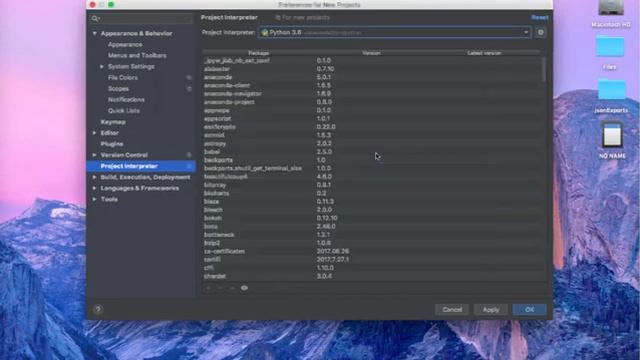The image size is (640, 360).
Task: Open the Project Interpreter dropdown arrow
Action: click(526, 32)
